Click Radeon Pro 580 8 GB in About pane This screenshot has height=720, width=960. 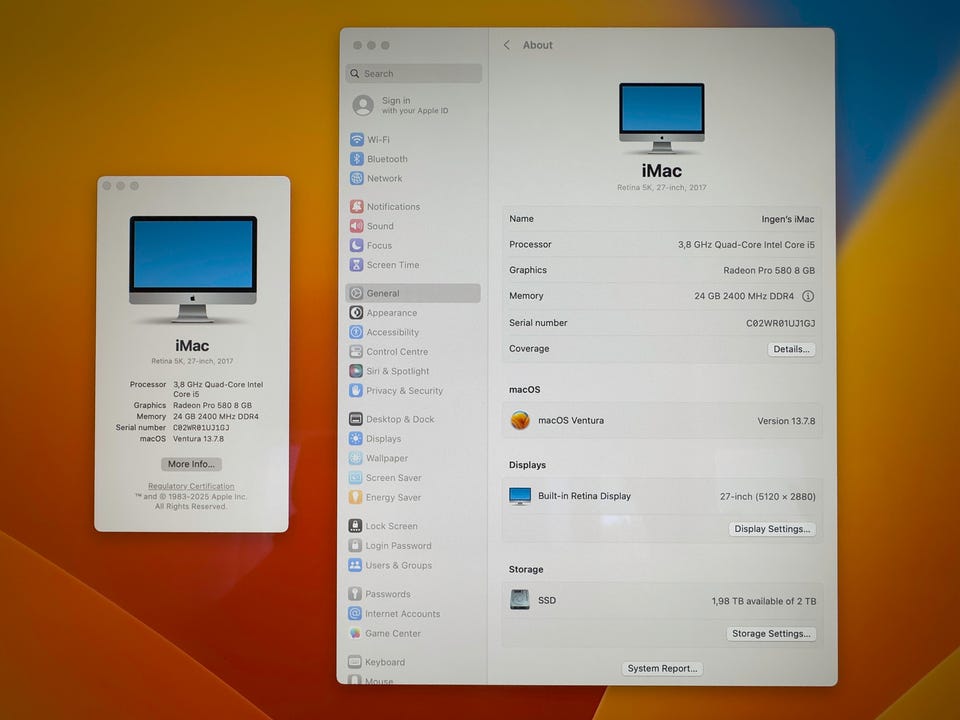[x=769, y=271]
